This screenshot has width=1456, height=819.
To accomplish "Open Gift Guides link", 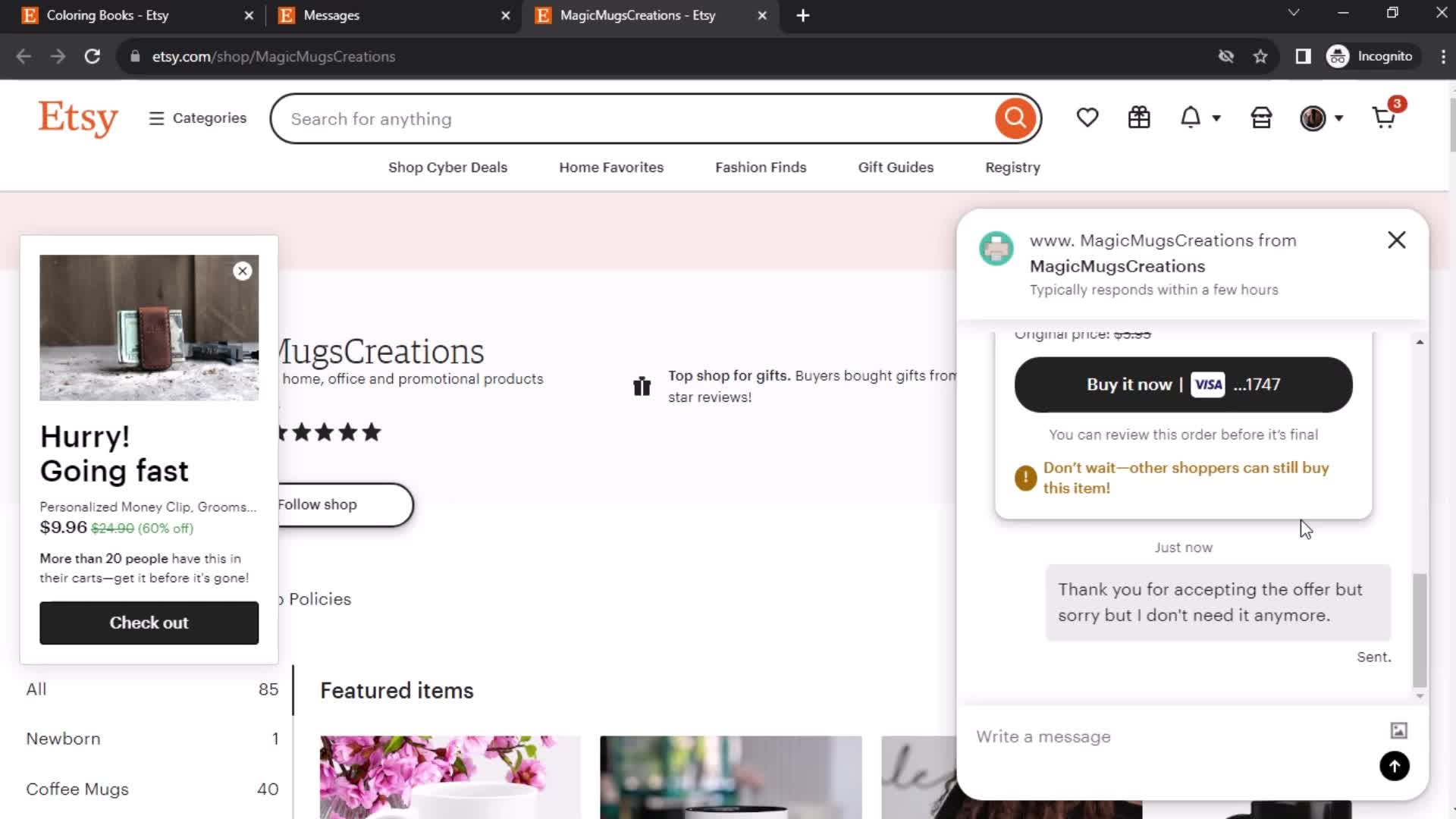I will (x=896, y=168).
